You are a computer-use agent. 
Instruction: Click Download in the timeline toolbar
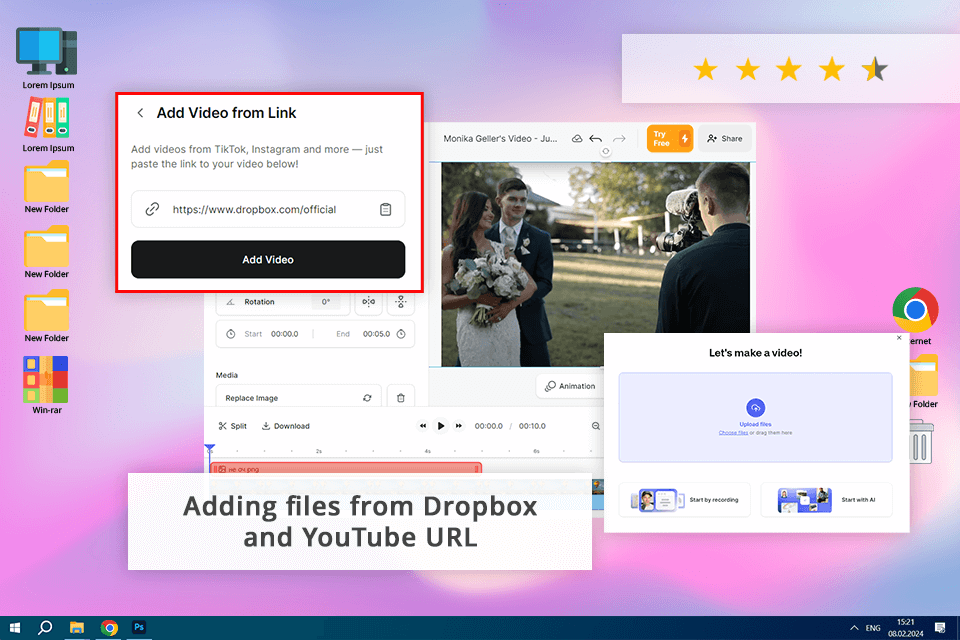point(286,426)
